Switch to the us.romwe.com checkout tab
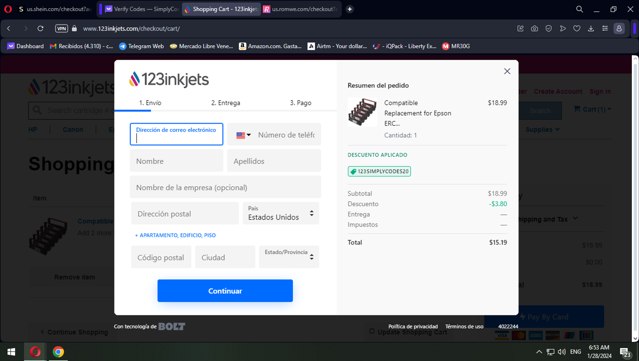The height and width of the screenshot is (361, 639). pyautogui.click(x=300, y=9)
